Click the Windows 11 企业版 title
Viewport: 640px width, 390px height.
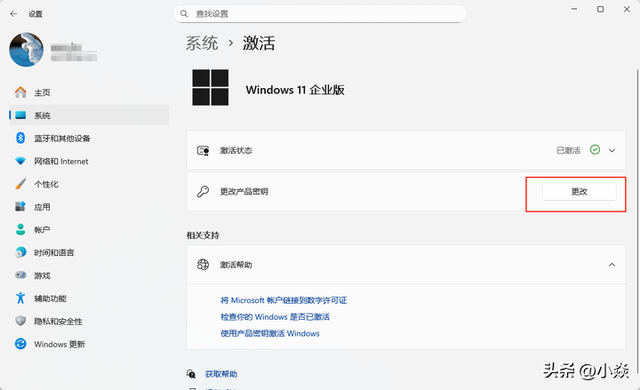click(295, 90)
